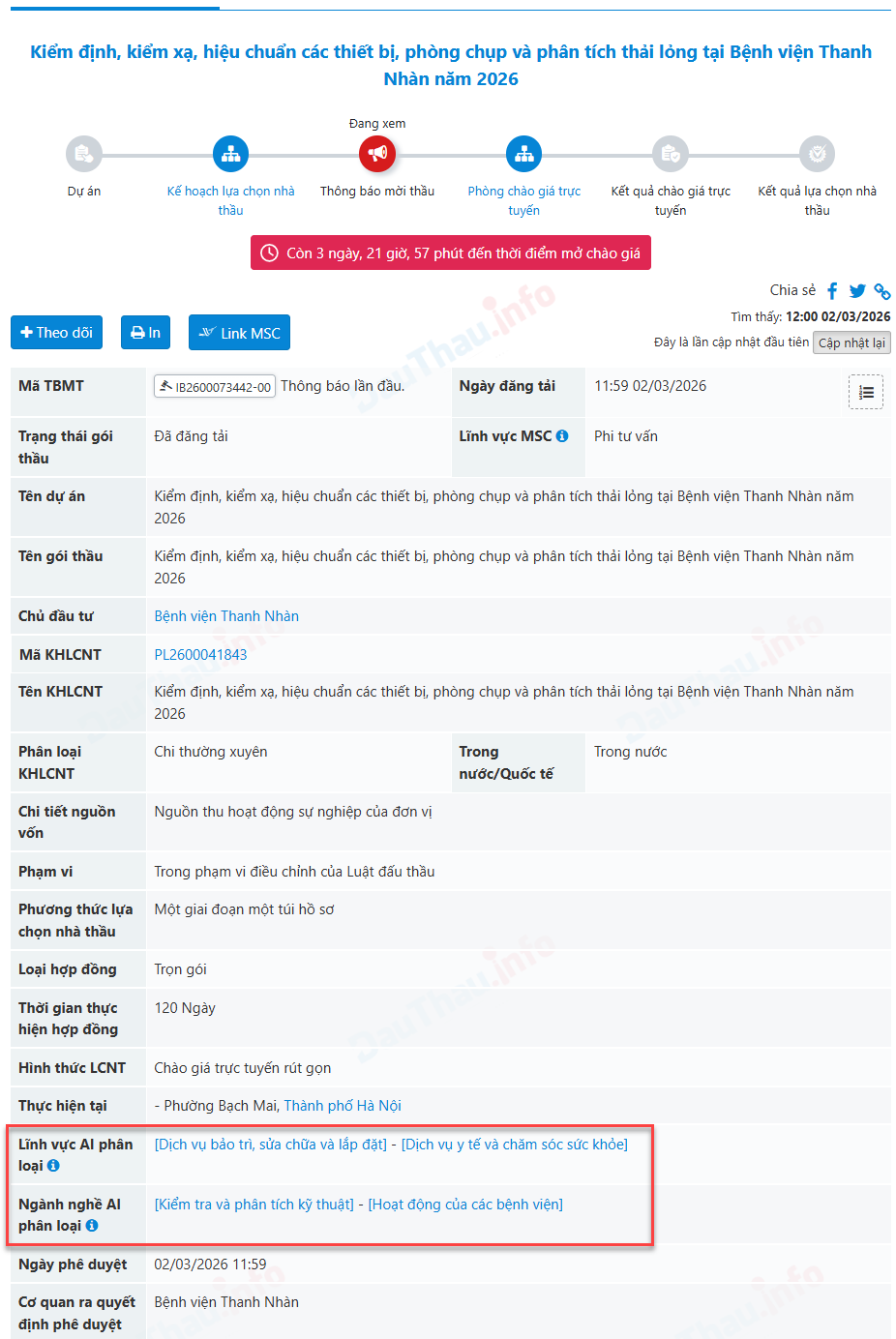Viewport: 896px width, 1339px height.
Task: Open the Bệnh viện Thanh Nhàn investor link
Action: click(226, 616)
